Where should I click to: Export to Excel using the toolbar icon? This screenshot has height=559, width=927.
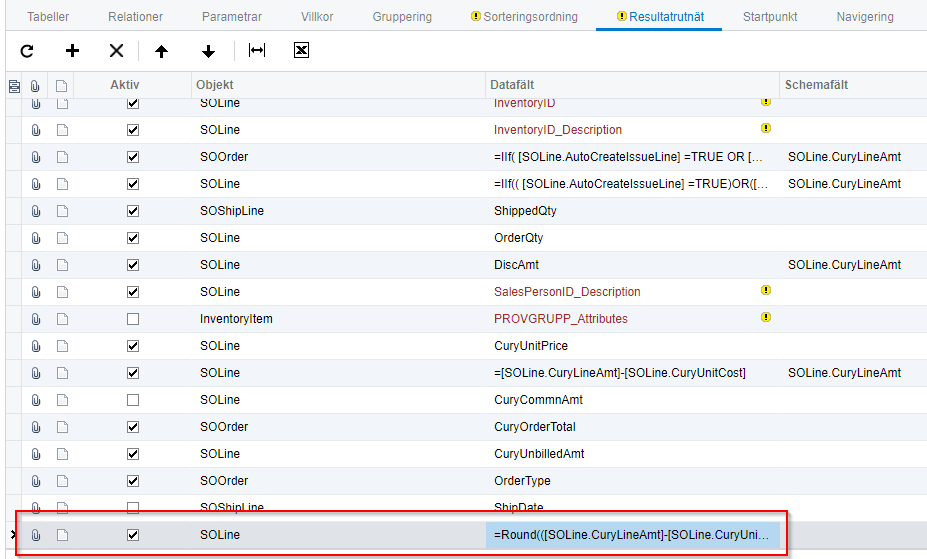pyautogui.click(x=301, y=51)
